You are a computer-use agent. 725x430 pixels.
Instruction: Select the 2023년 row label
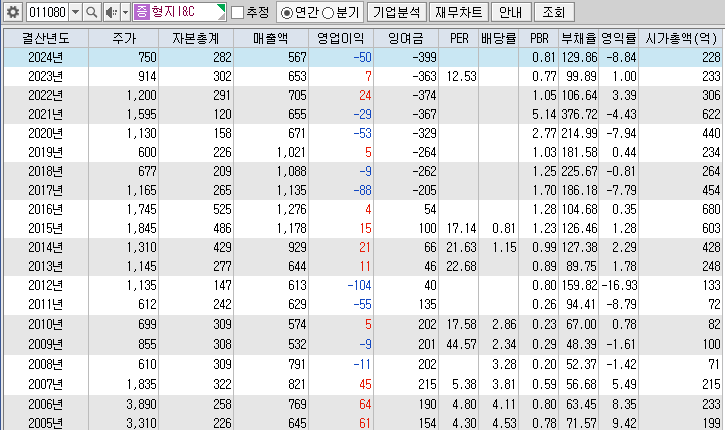pos(45,76)
